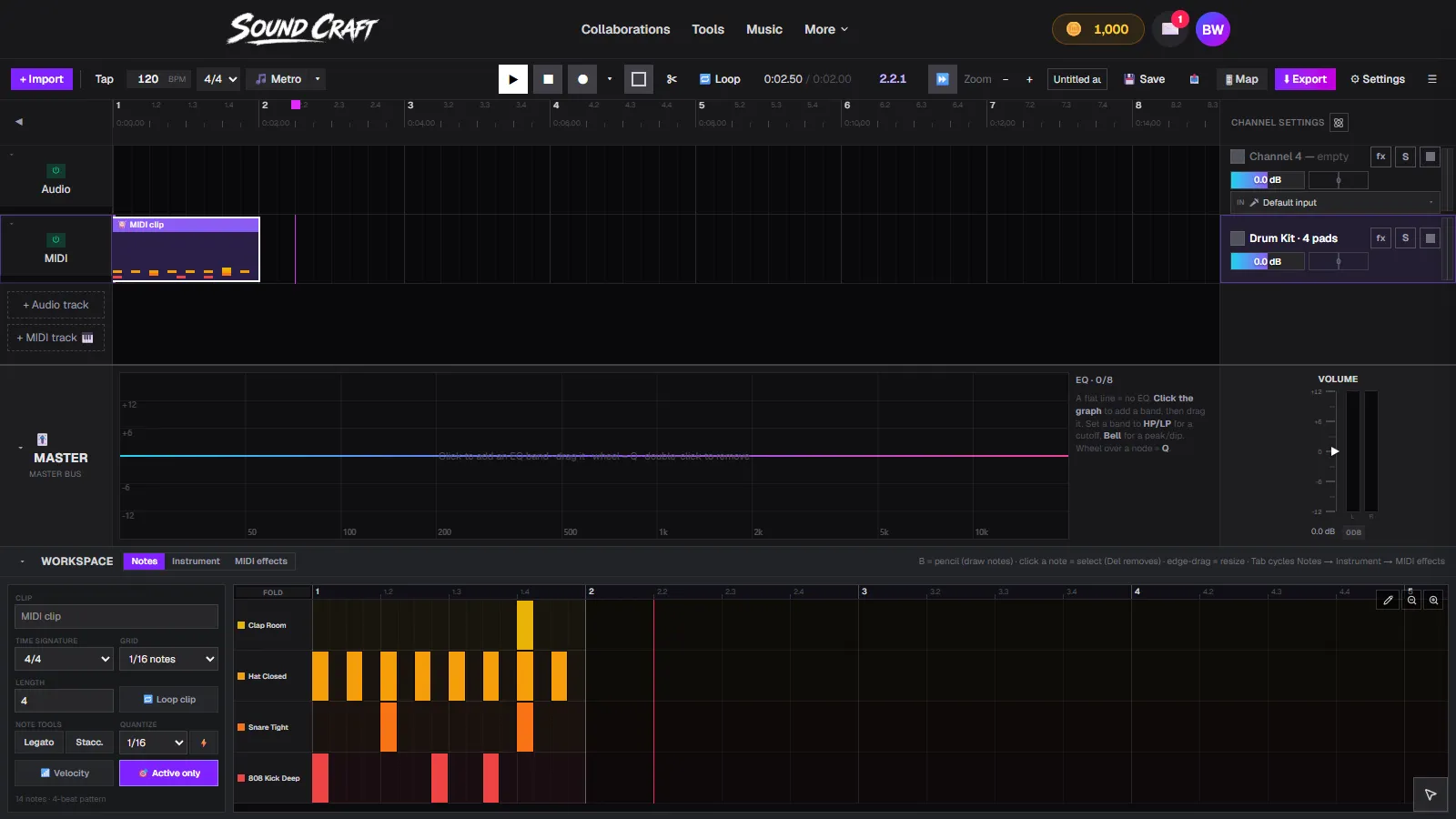Go to SoundCraft logo home
Viewport: 1456px width, 819px height.
click(302, 29)
